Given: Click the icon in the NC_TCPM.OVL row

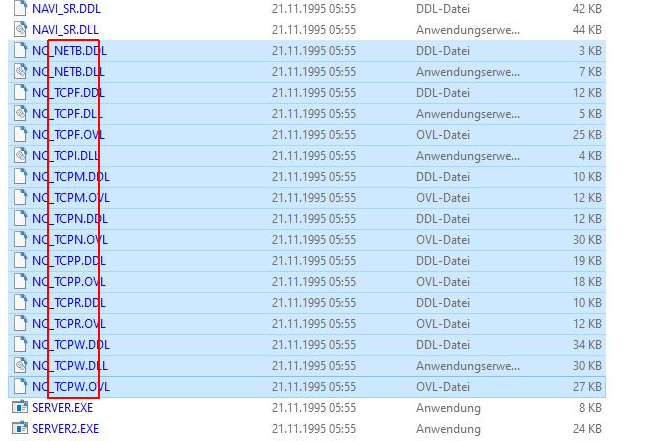Looking at the screenshot, I should [x=20, y=198].
